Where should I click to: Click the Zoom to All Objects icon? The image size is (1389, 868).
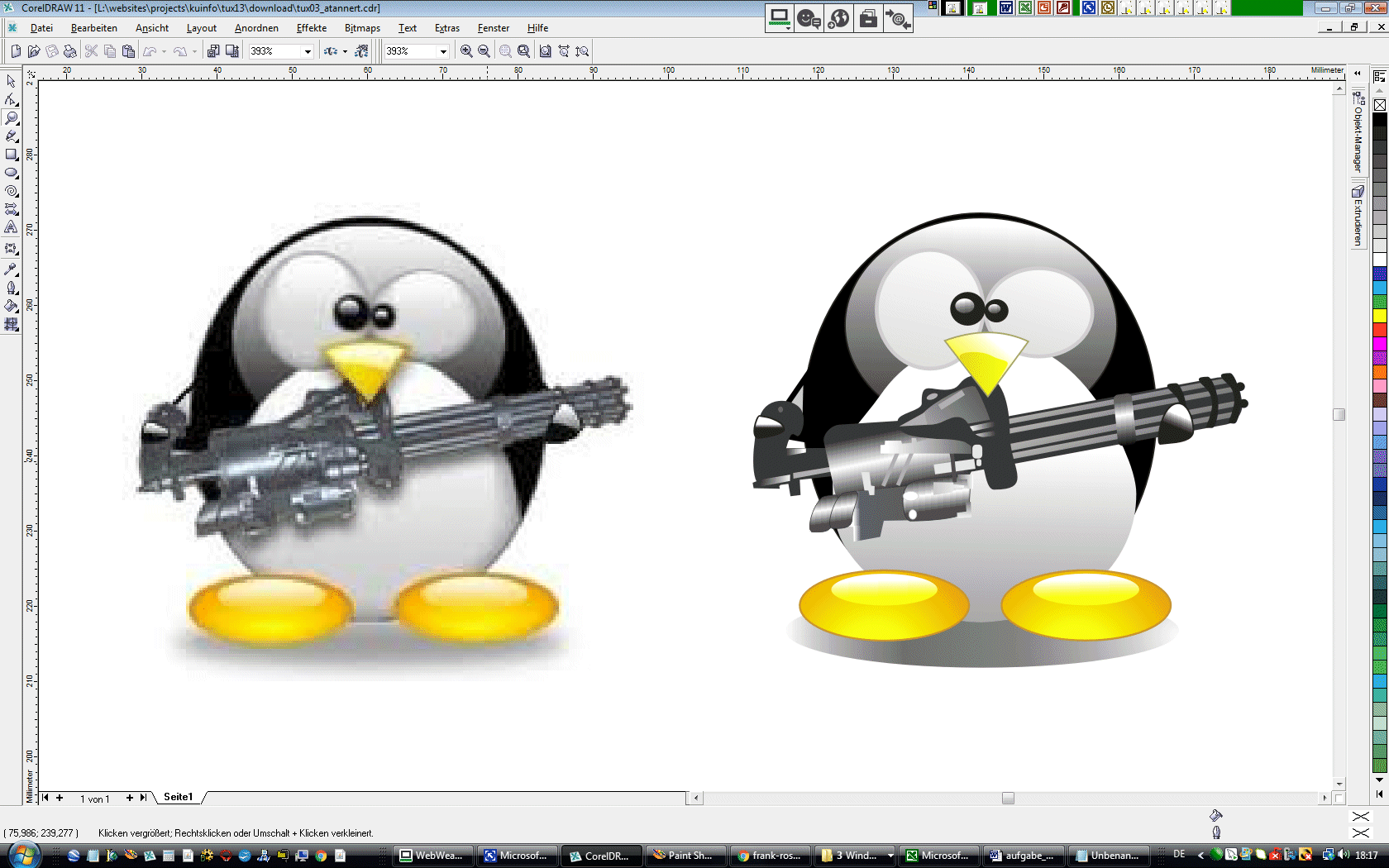pos(523,51)
